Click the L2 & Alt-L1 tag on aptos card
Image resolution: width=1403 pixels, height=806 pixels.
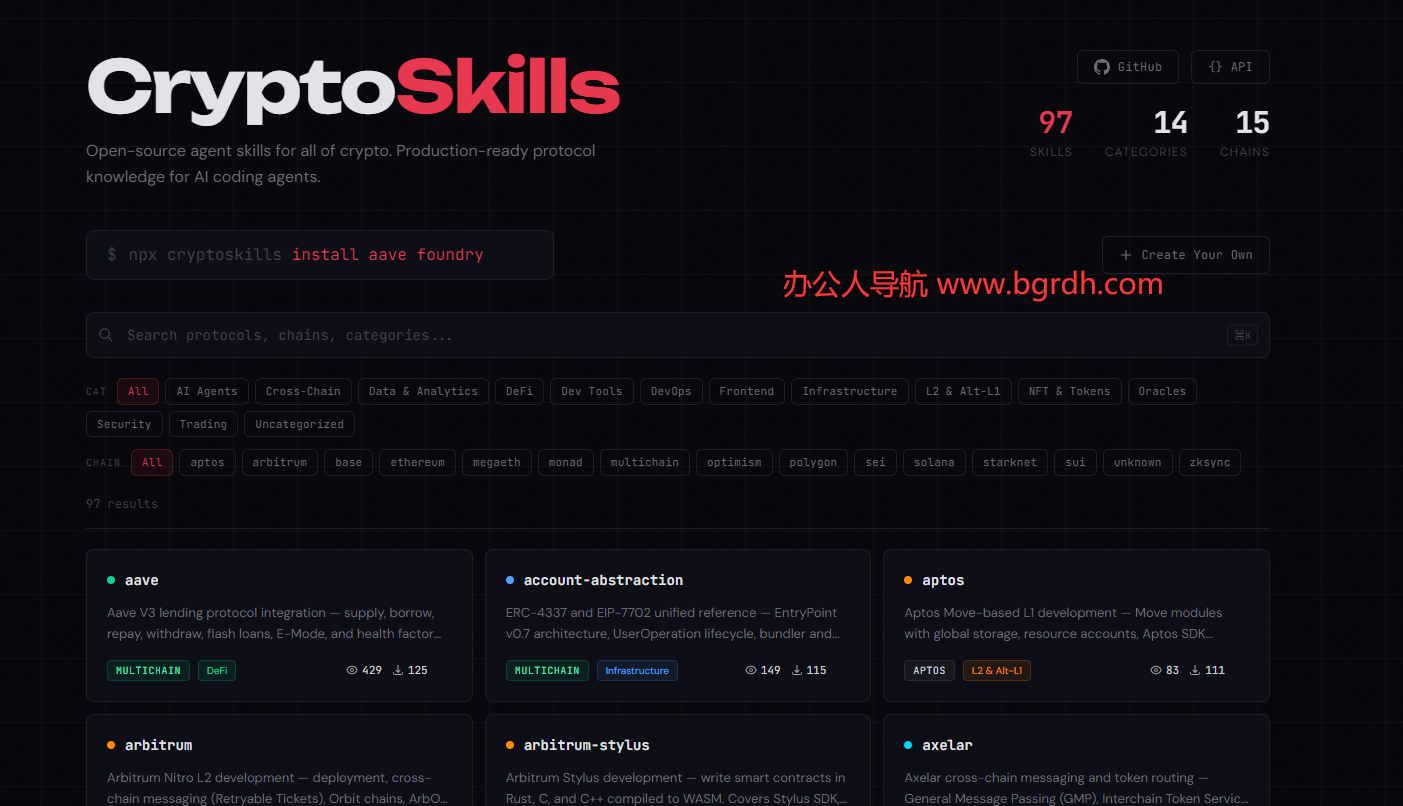[997, 670]
